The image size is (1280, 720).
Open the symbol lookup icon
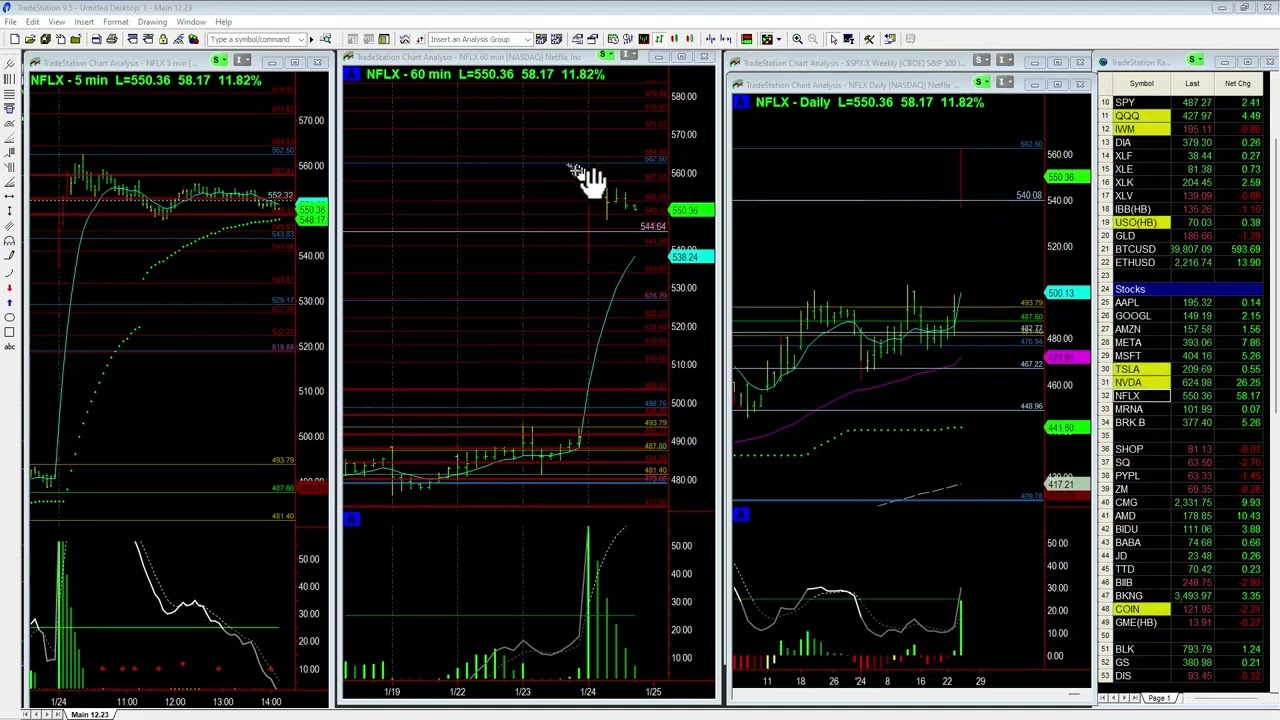click(193, 39)
